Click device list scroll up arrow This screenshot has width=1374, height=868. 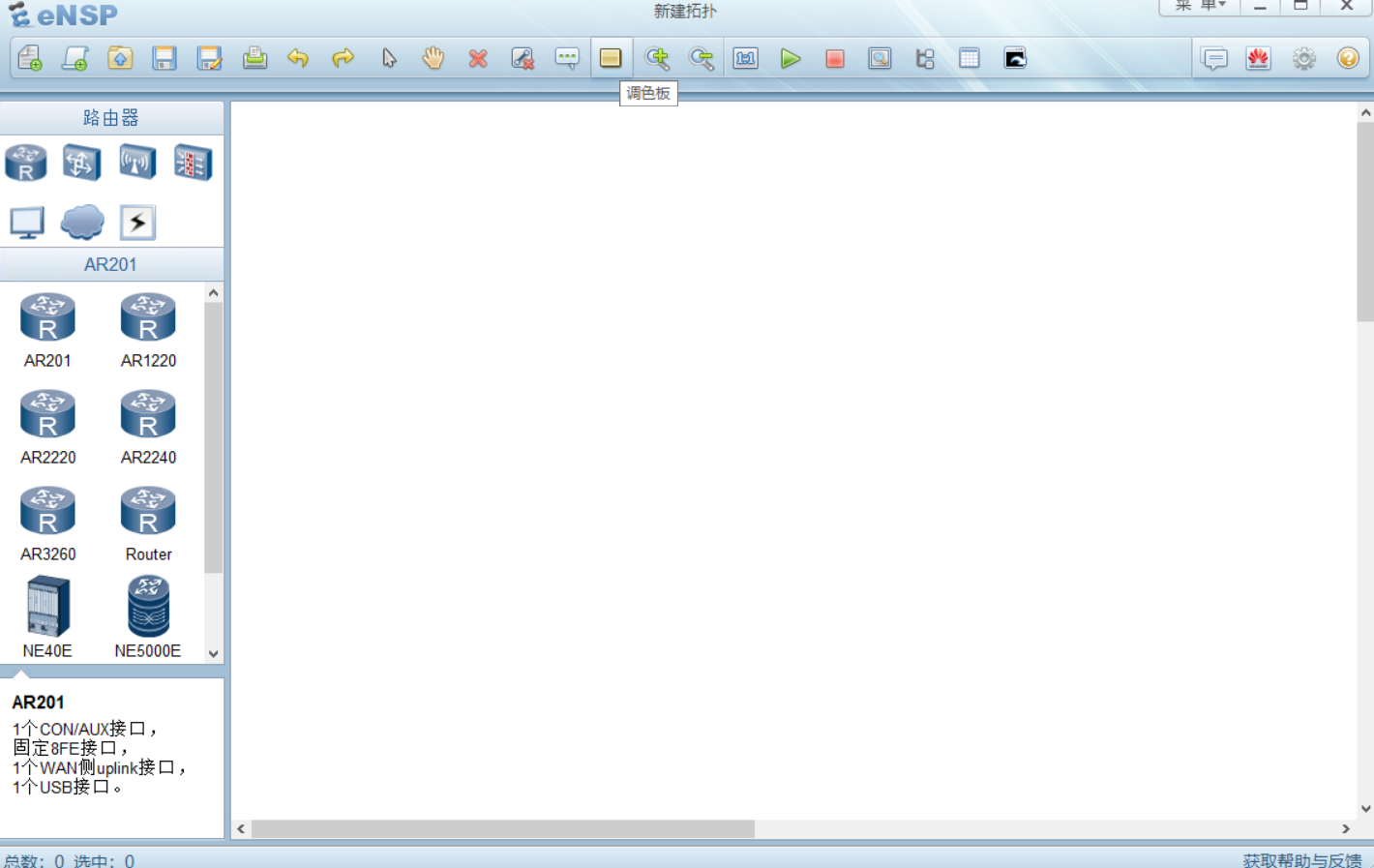[214, 292]
